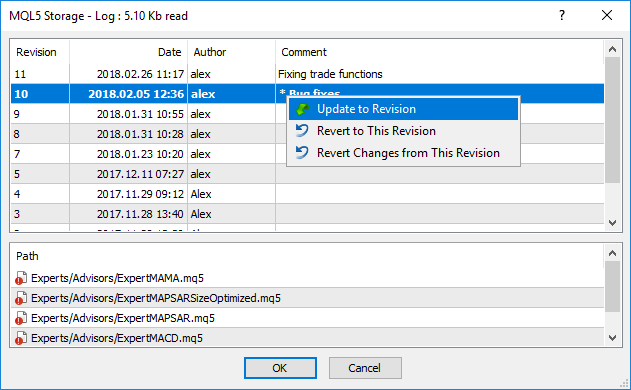The height and width of the screenshot is (390, 631).
Task: Click the question mark help icon
Action: click(562, 15)
